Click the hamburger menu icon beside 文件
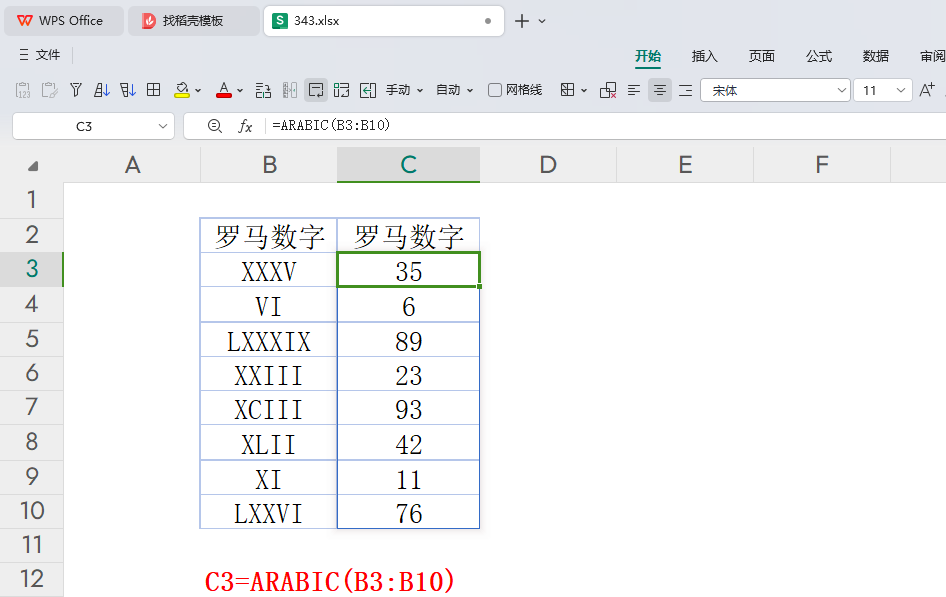The image size is (946, 597). [x=24, y=55]
